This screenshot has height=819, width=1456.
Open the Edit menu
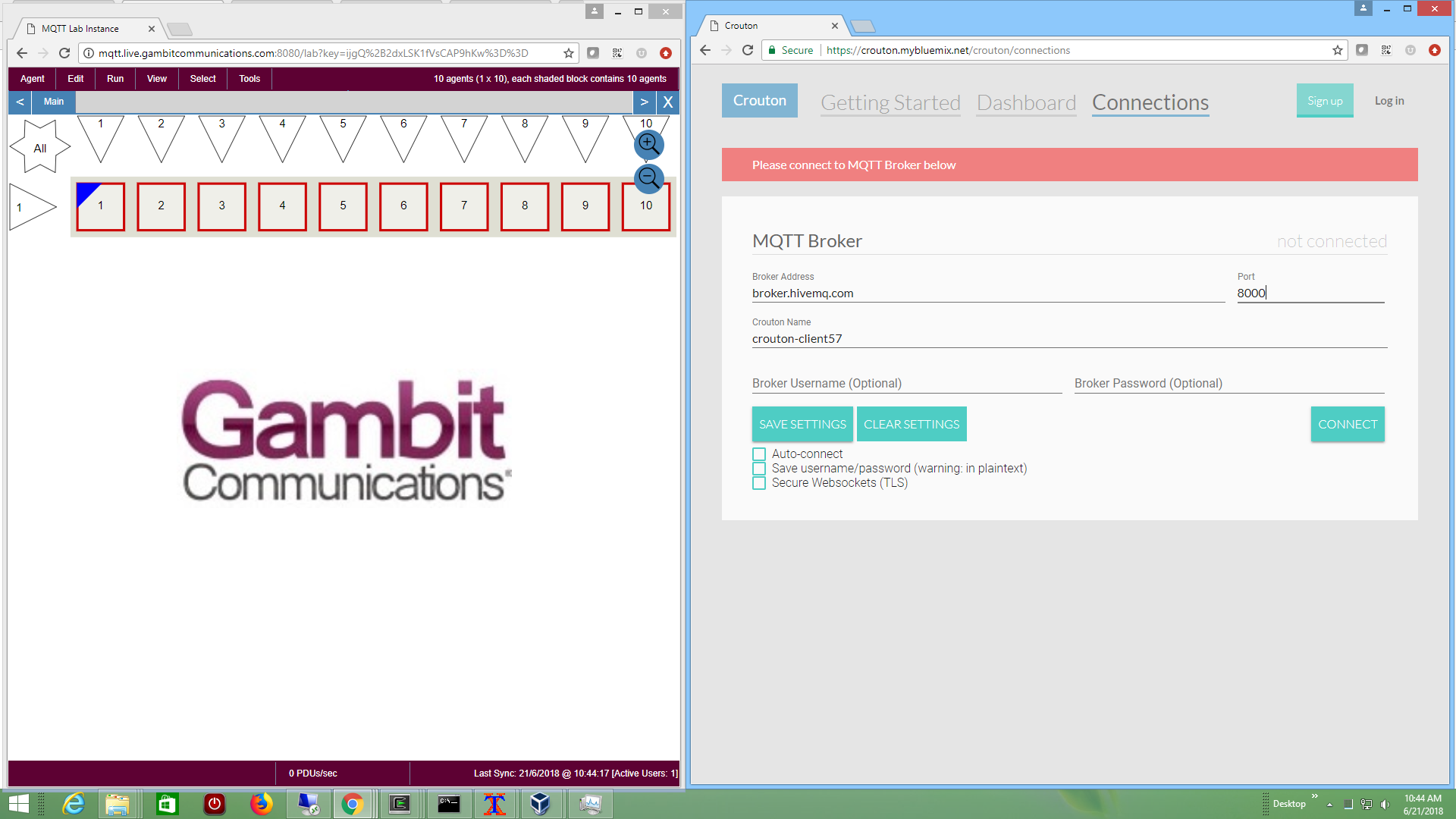(76, 79)
